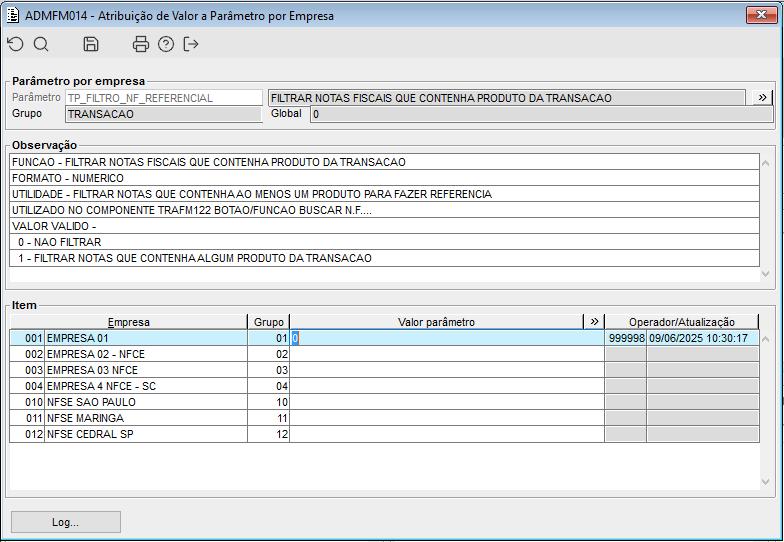784x542 pixels.
Task: Click Valor parâmetro cell for EMPRESA 4 NFCE - SC
Action: tap(447, 386)
